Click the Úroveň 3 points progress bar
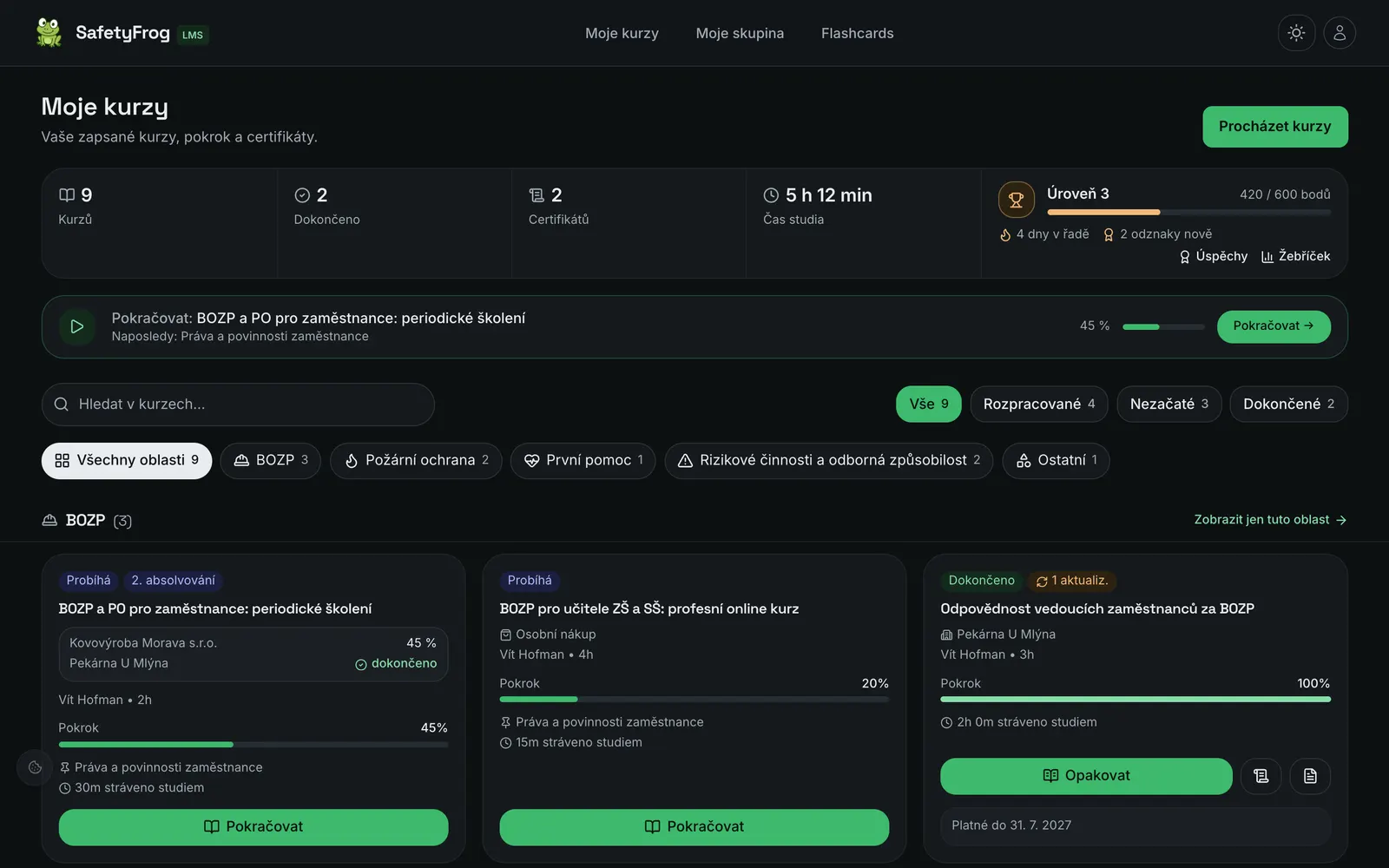 [x=1188, y=212]
